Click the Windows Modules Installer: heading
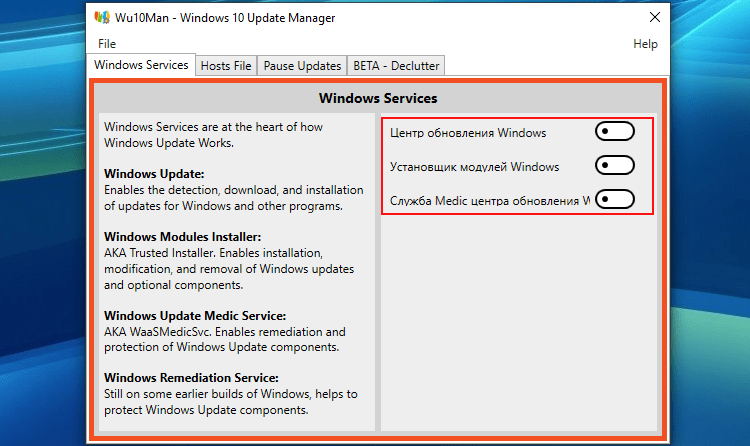Viewport: 750px width, 446px height. 183,237
